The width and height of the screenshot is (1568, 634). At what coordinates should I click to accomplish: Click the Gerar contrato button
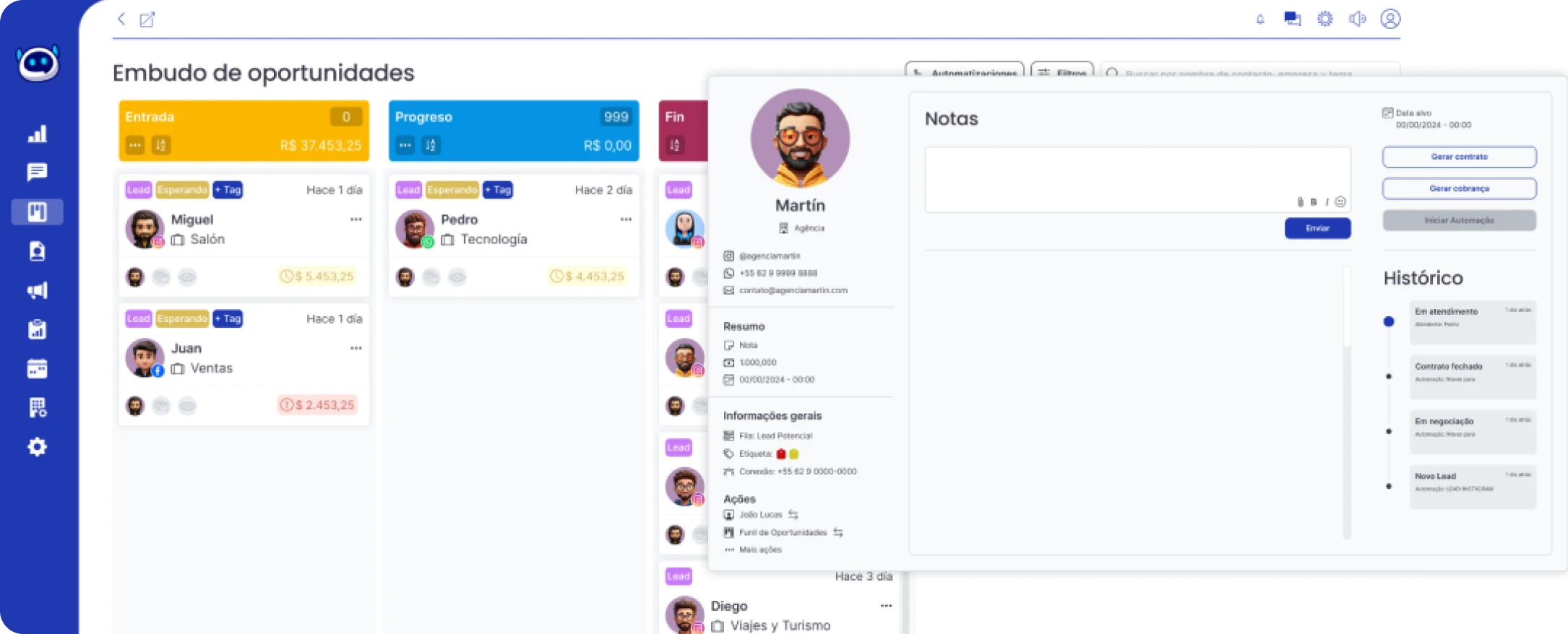click(x=1459, y=157)
